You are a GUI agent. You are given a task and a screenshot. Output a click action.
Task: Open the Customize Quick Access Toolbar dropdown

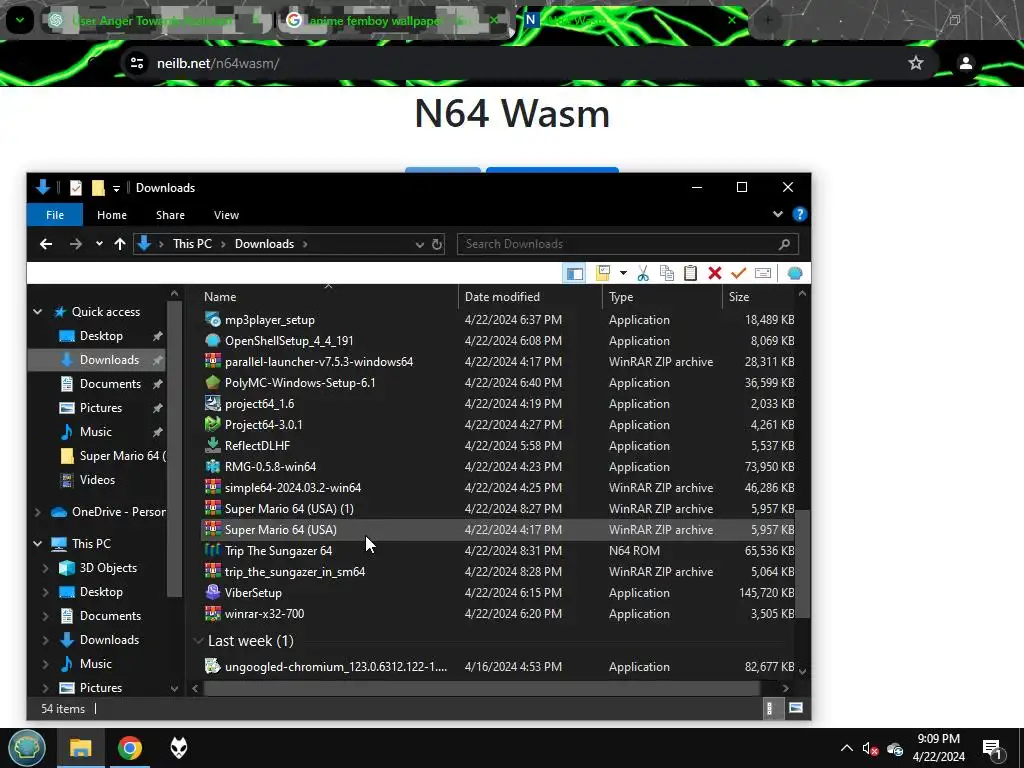[116, 188]
